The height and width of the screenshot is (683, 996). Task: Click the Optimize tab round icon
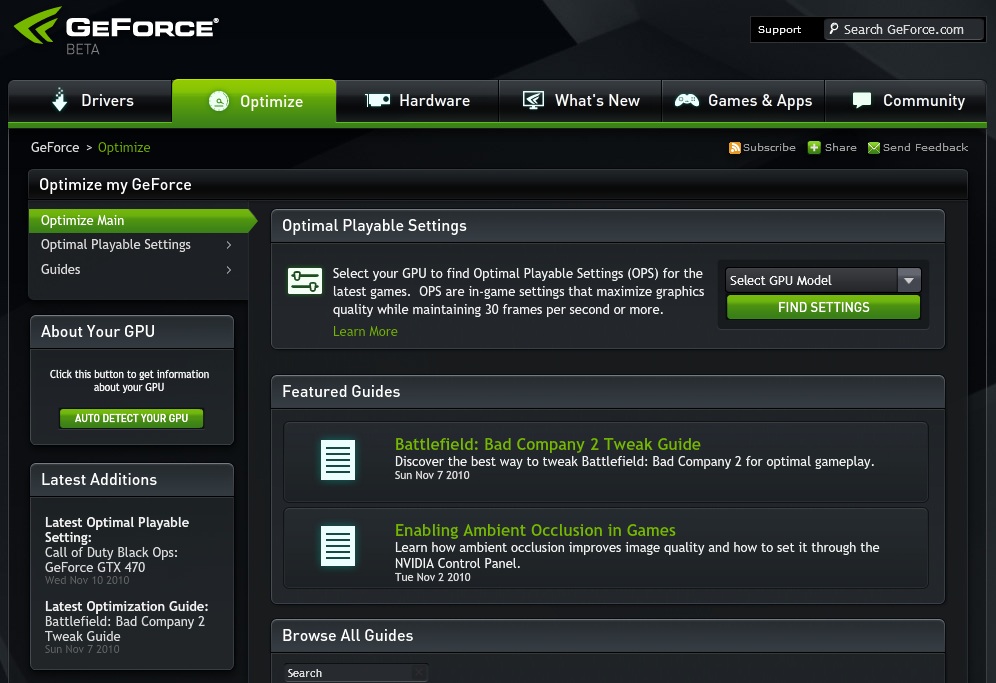coord(219,101)
